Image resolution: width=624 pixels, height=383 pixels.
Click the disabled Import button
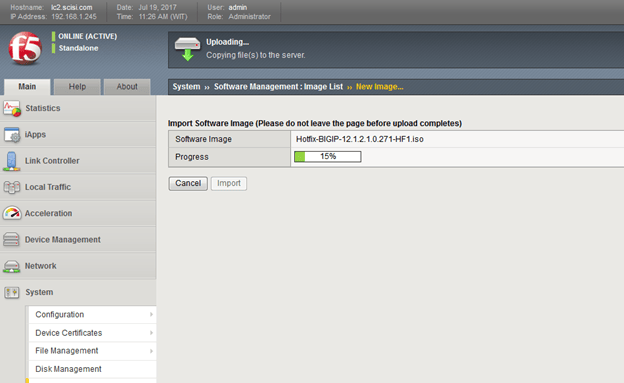tap(229, 184)
